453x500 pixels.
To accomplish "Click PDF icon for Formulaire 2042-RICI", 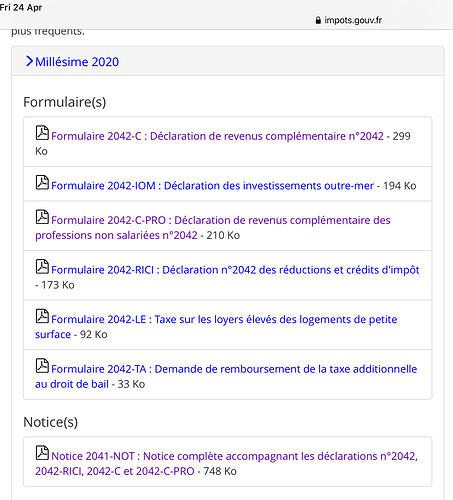I will (x=42, y=266).
